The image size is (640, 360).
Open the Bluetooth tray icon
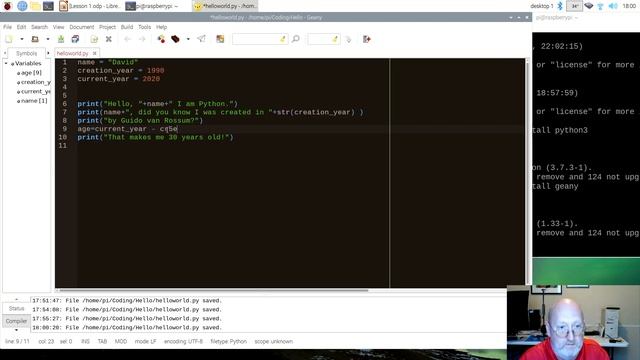pyautogui.click(x=560, y=6)
